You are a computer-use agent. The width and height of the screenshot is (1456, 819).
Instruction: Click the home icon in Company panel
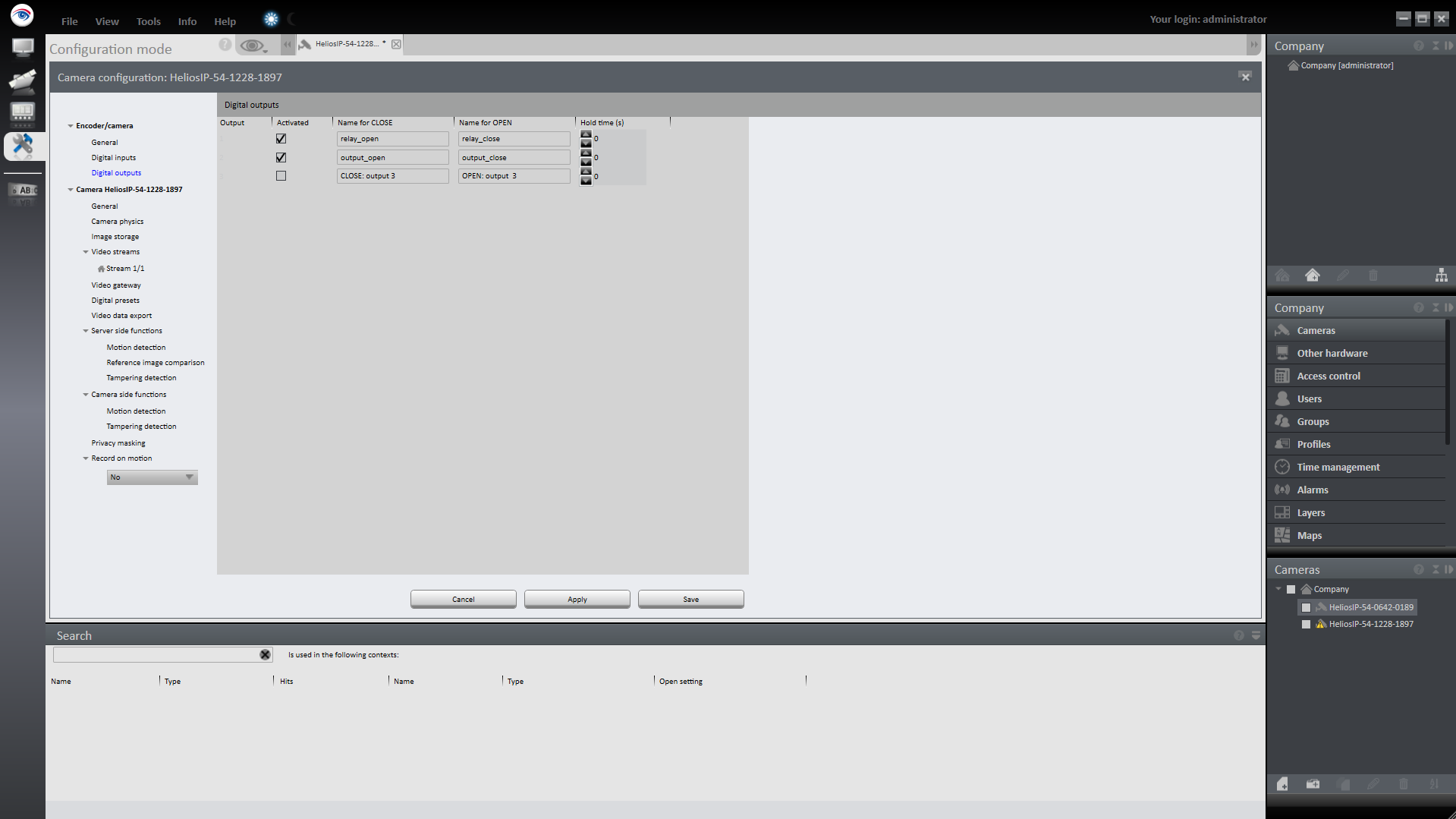[1312, 276]
